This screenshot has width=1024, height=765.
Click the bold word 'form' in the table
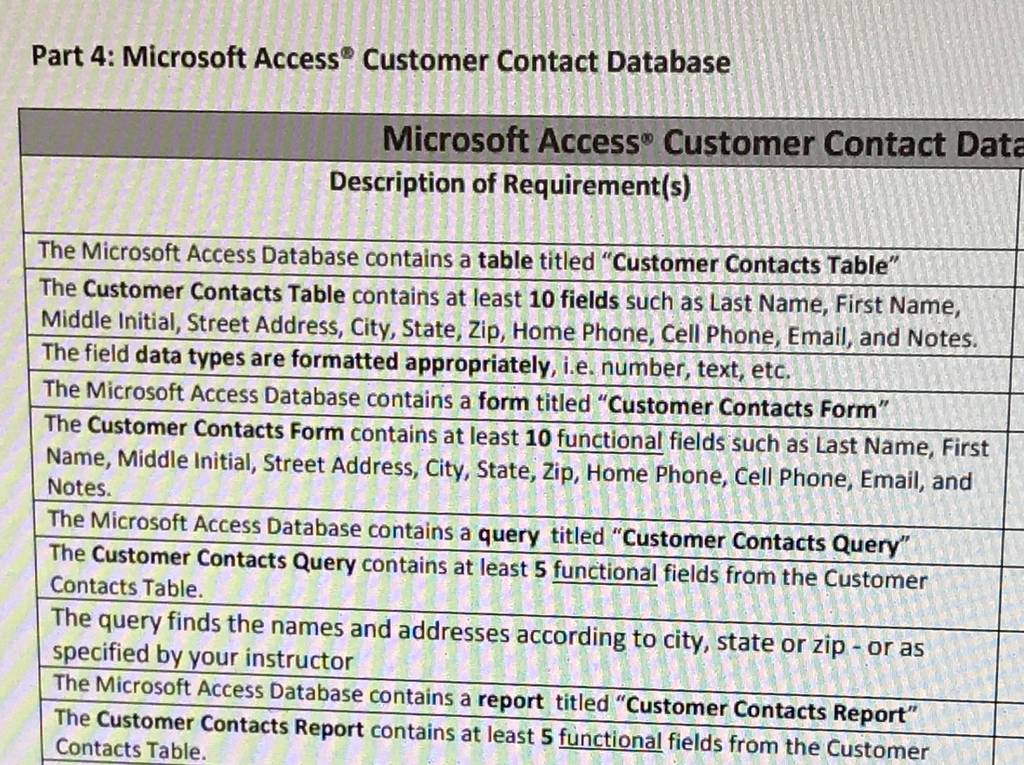point(503,401)
